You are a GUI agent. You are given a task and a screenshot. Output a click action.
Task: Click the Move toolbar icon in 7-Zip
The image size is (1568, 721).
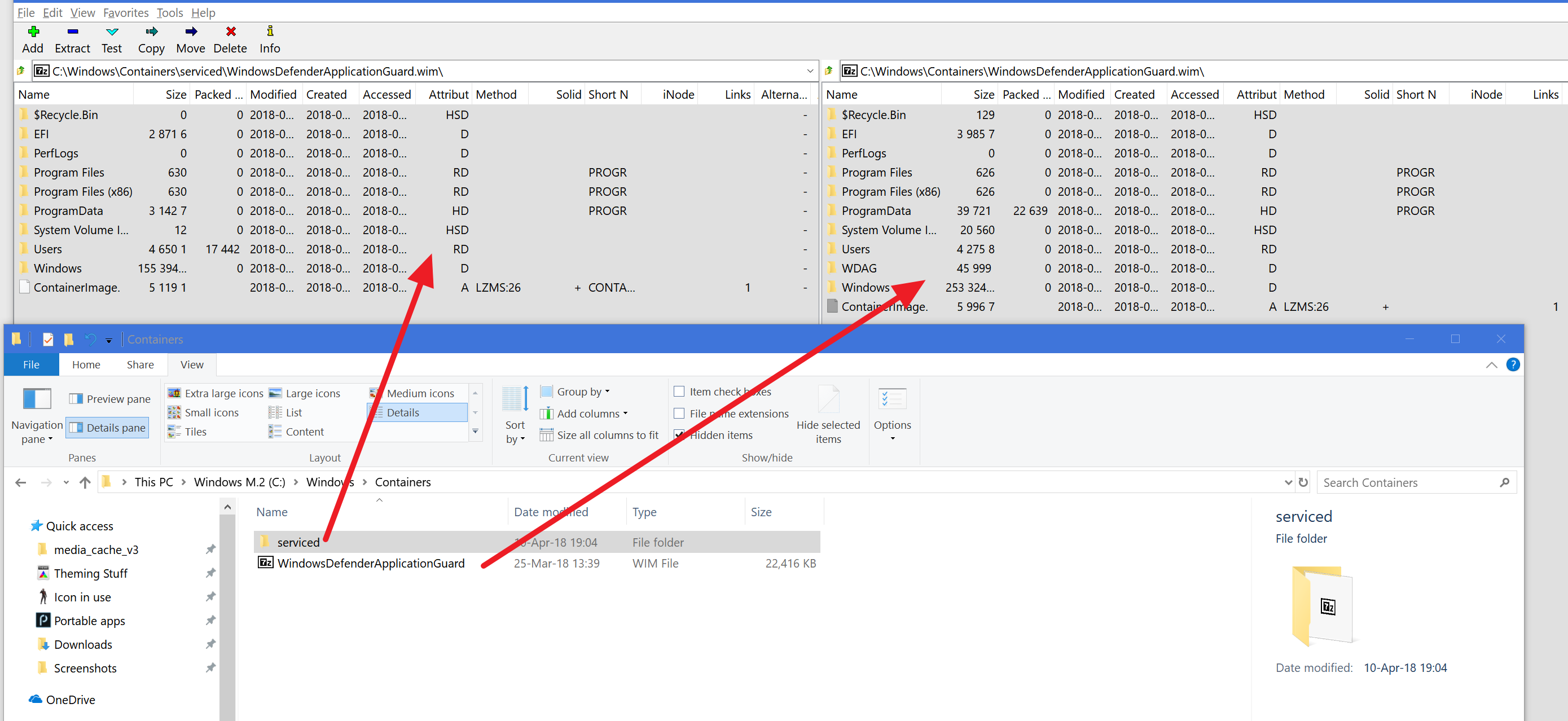point(191,39)
